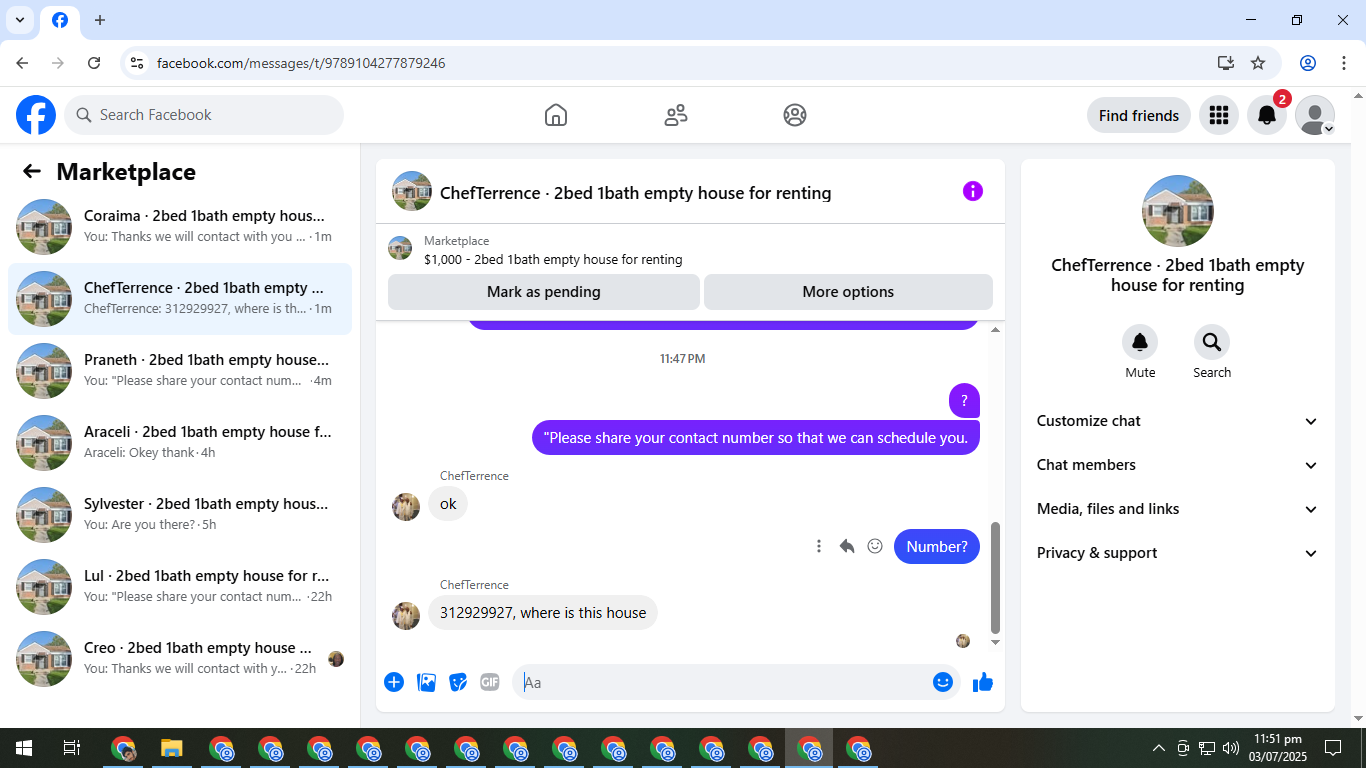
Task: Open the Friends icon in top navigation
Action: tap(676, 115)
